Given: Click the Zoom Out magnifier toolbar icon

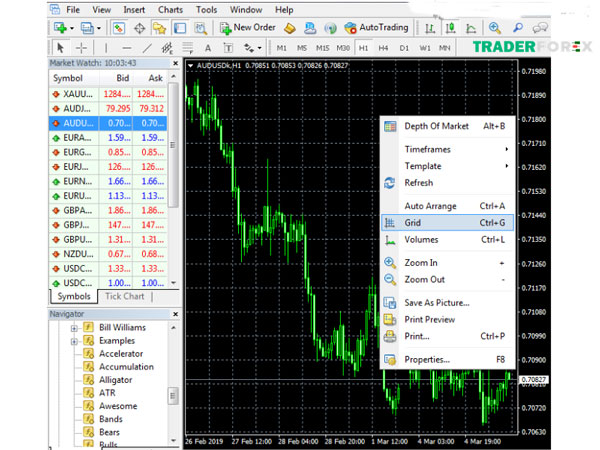Looking at the screenshot, I should point(518,28).
